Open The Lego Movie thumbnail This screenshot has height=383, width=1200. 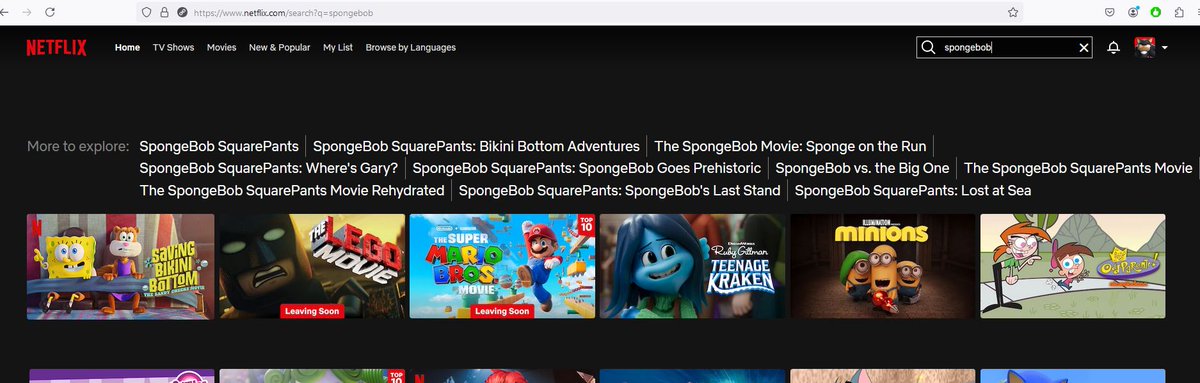point(312,266)
